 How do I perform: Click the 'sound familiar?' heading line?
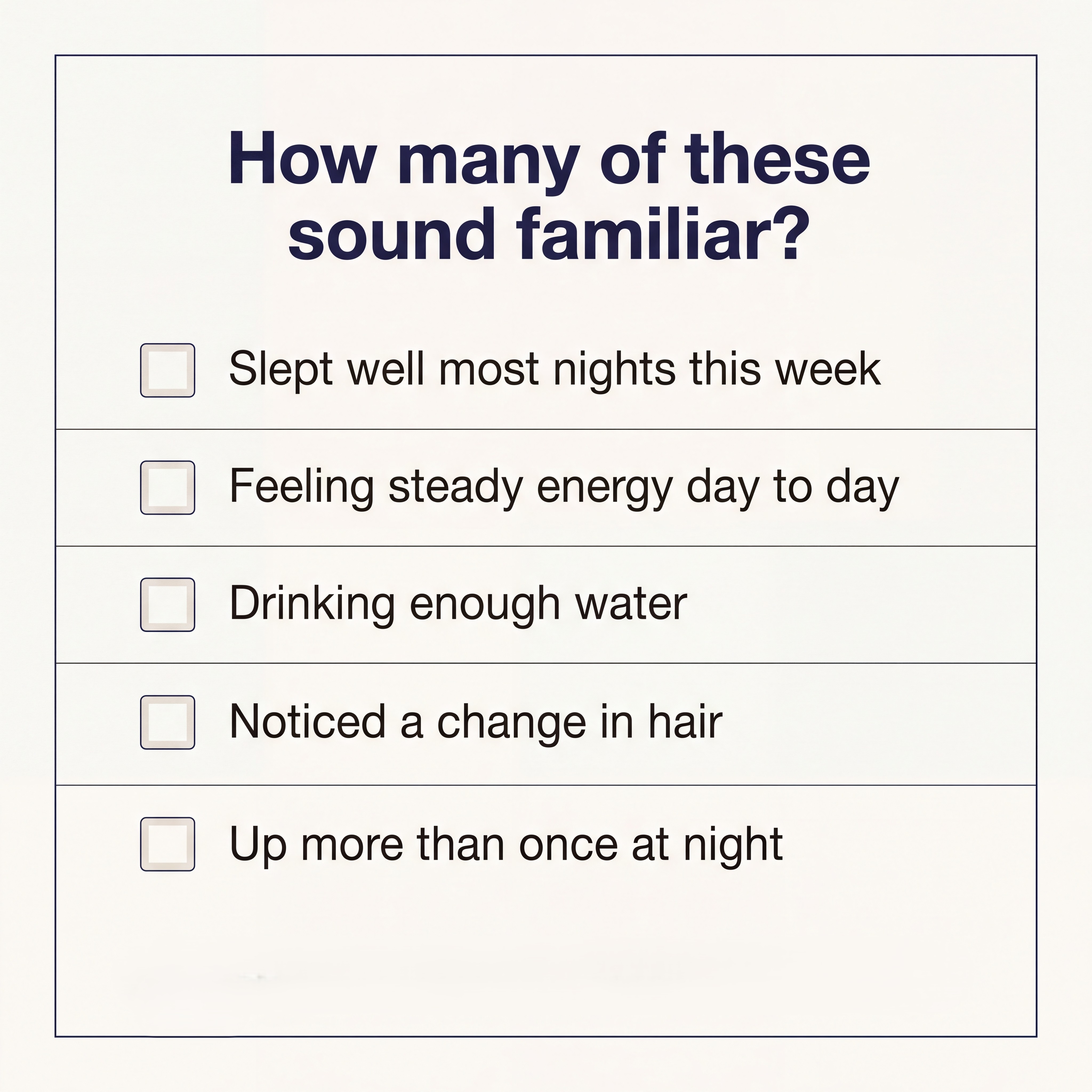(549, 234)
